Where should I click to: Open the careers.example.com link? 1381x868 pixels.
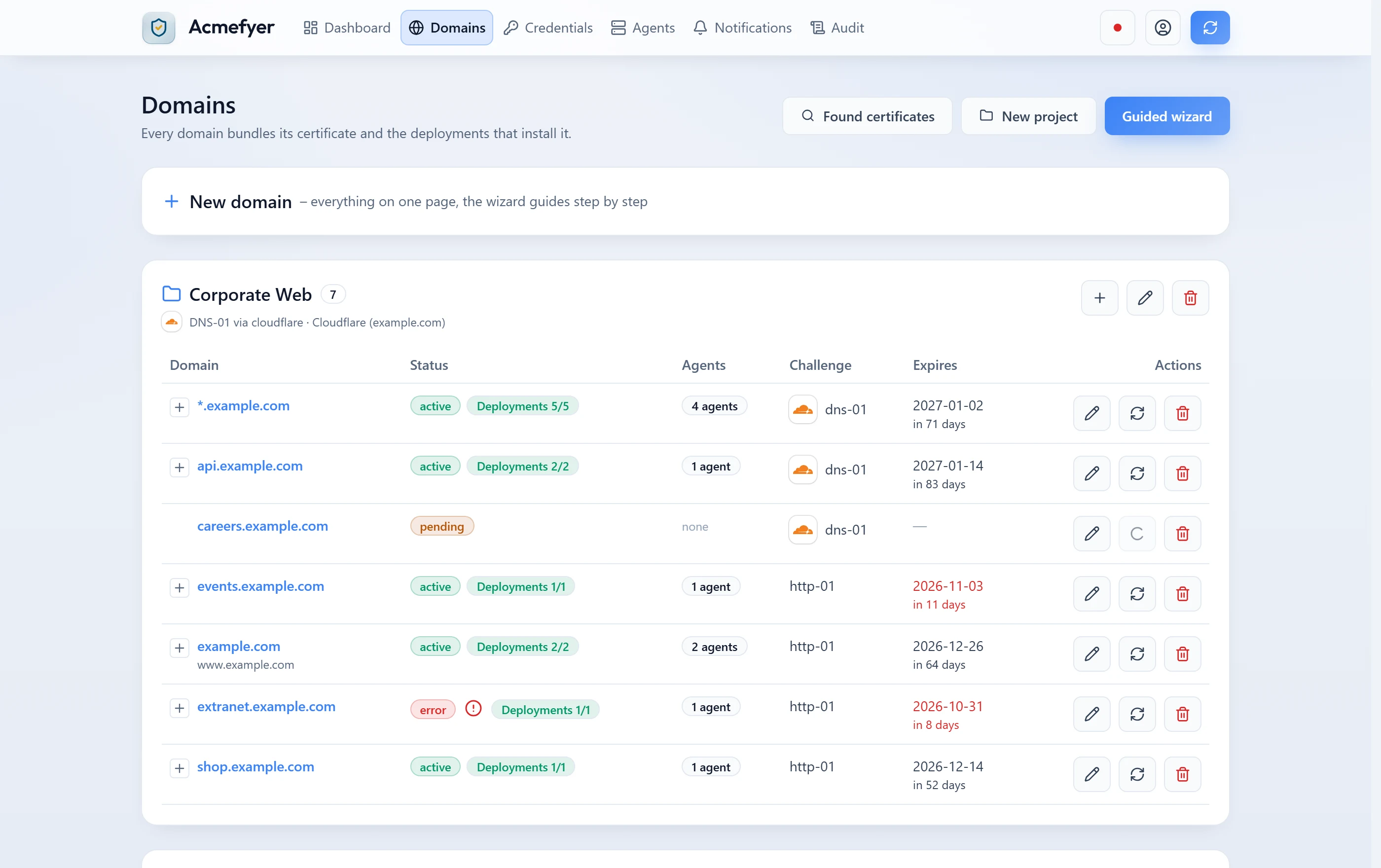[262, 526]
